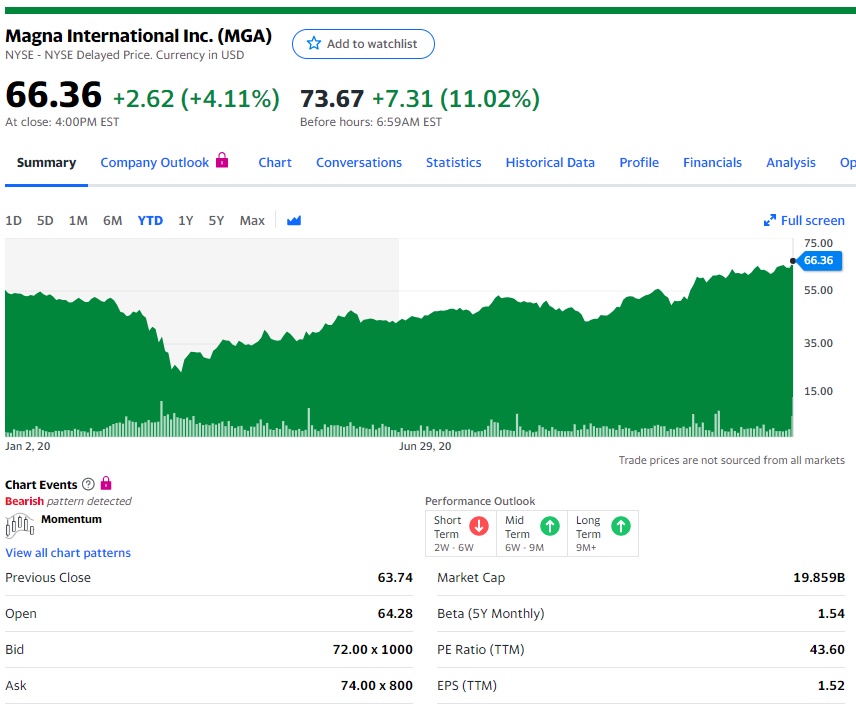This screenshot has height=704, width=856.
Task: Click the Previous Close value 63.74
Action: pyautogui.click(x=395, y=577)
